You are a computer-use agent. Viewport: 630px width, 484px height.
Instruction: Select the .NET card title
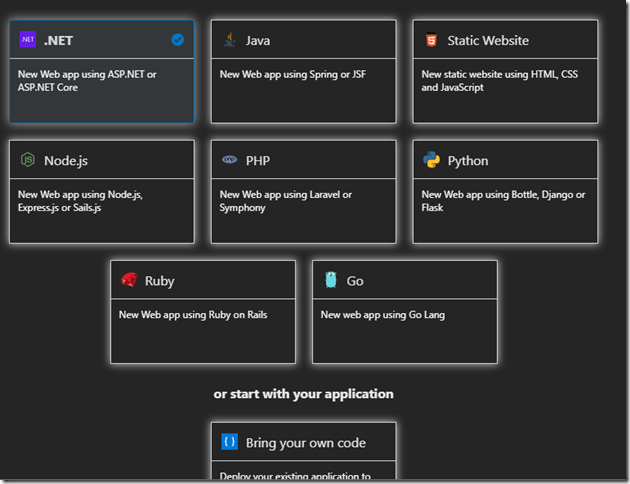pyautogui.click(x=58, y=41)
